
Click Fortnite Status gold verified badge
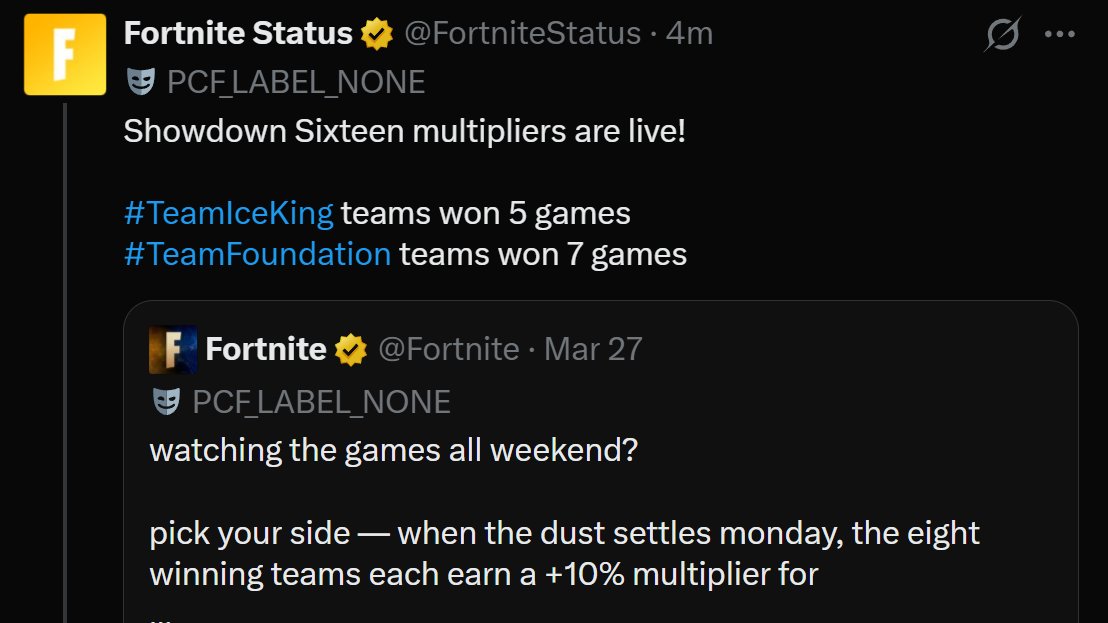[x=376, y=34]
